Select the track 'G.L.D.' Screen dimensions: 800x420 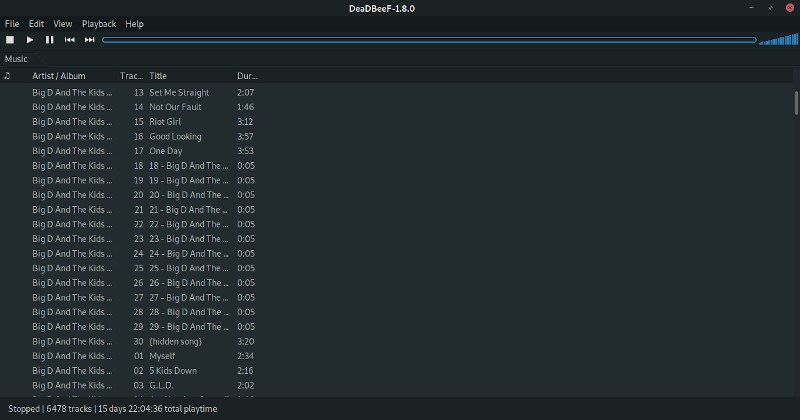click(x=162, y=385)
